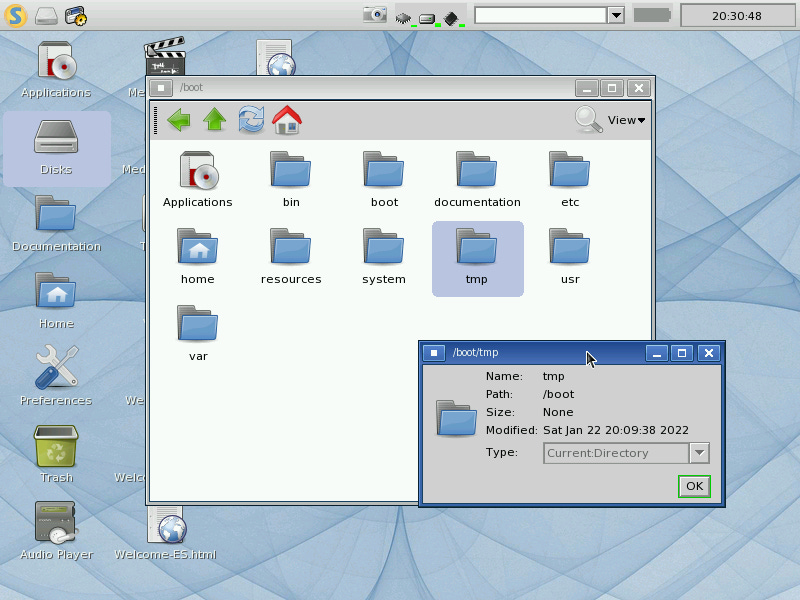Screen dimensions: 800x600
Task: Open the /boot/tmp dialog window menu
Action: tap(433, 352)
